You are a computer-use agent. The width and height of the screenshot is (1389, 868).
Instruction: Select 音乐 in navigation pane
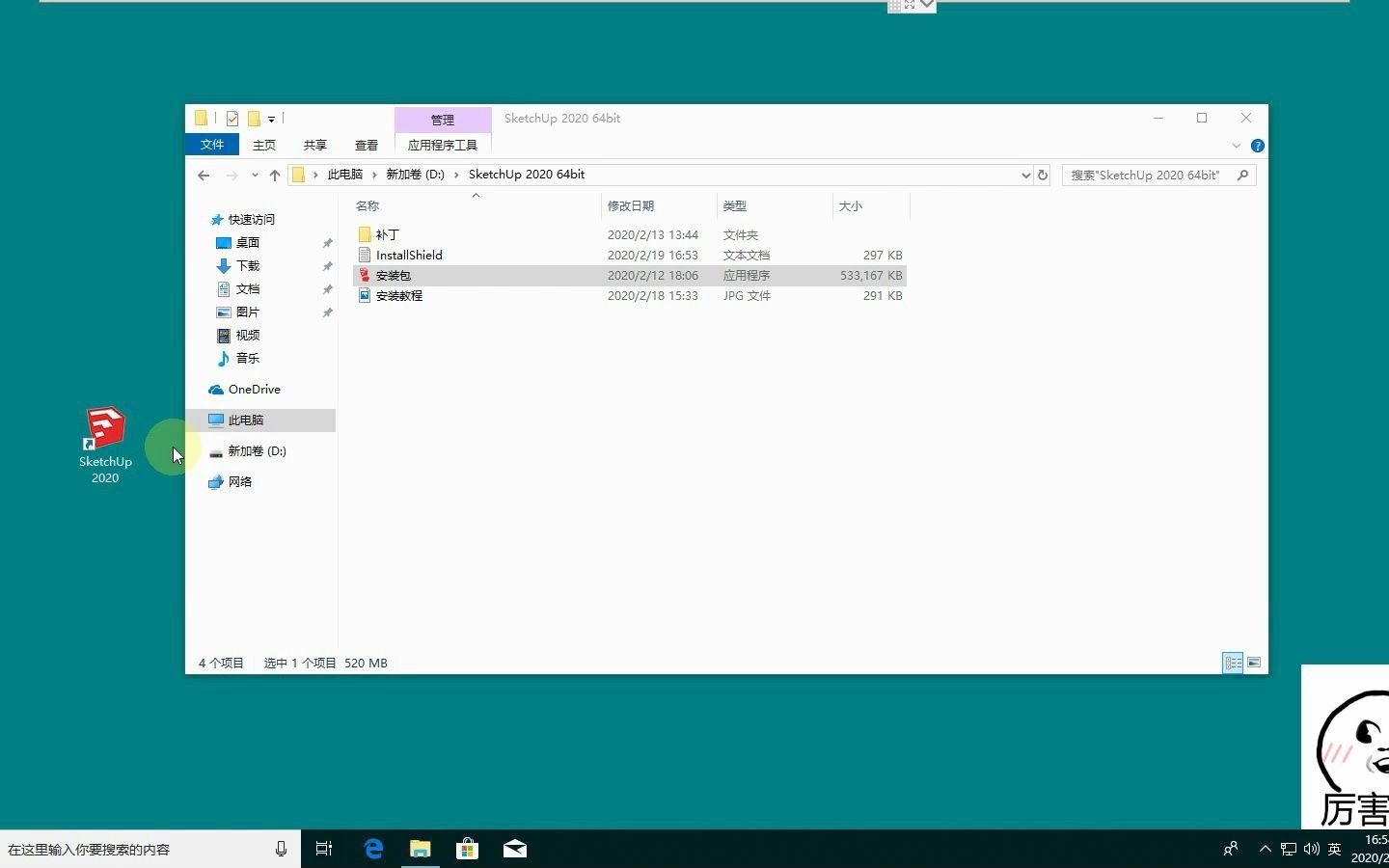[248, 358]
